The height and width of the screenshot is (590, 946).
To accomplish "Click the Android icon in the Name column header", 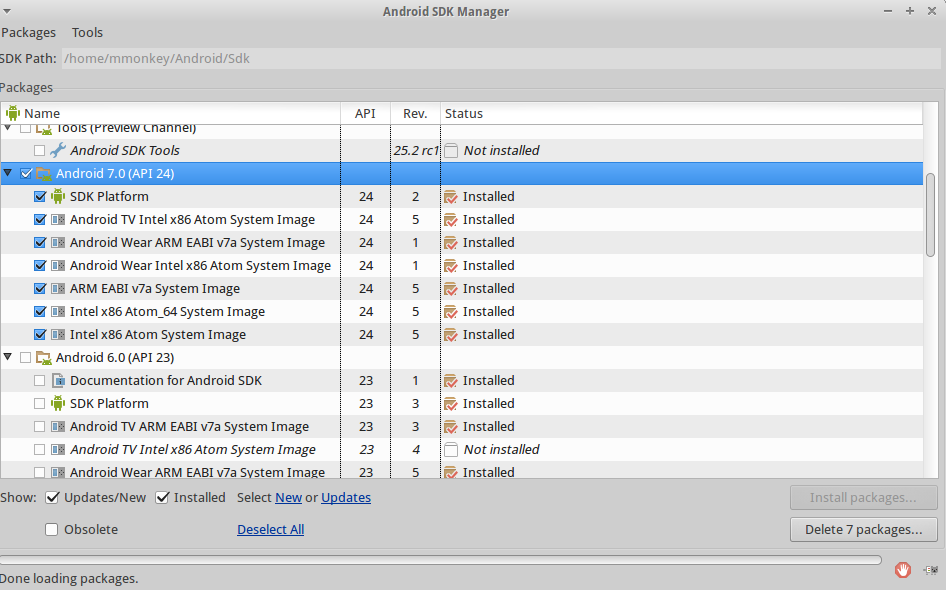I will [13, 113].
